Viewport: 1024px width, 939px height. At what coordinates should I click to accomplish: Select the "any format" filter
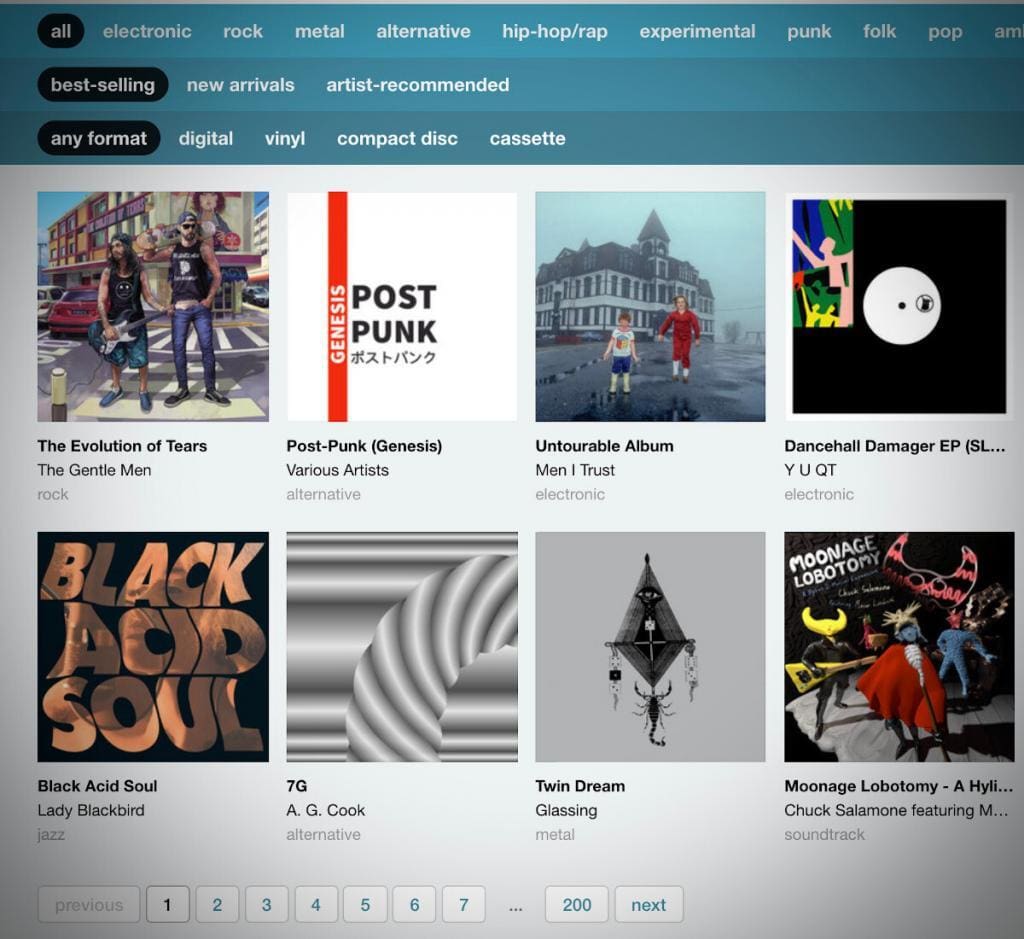[99, 138]
